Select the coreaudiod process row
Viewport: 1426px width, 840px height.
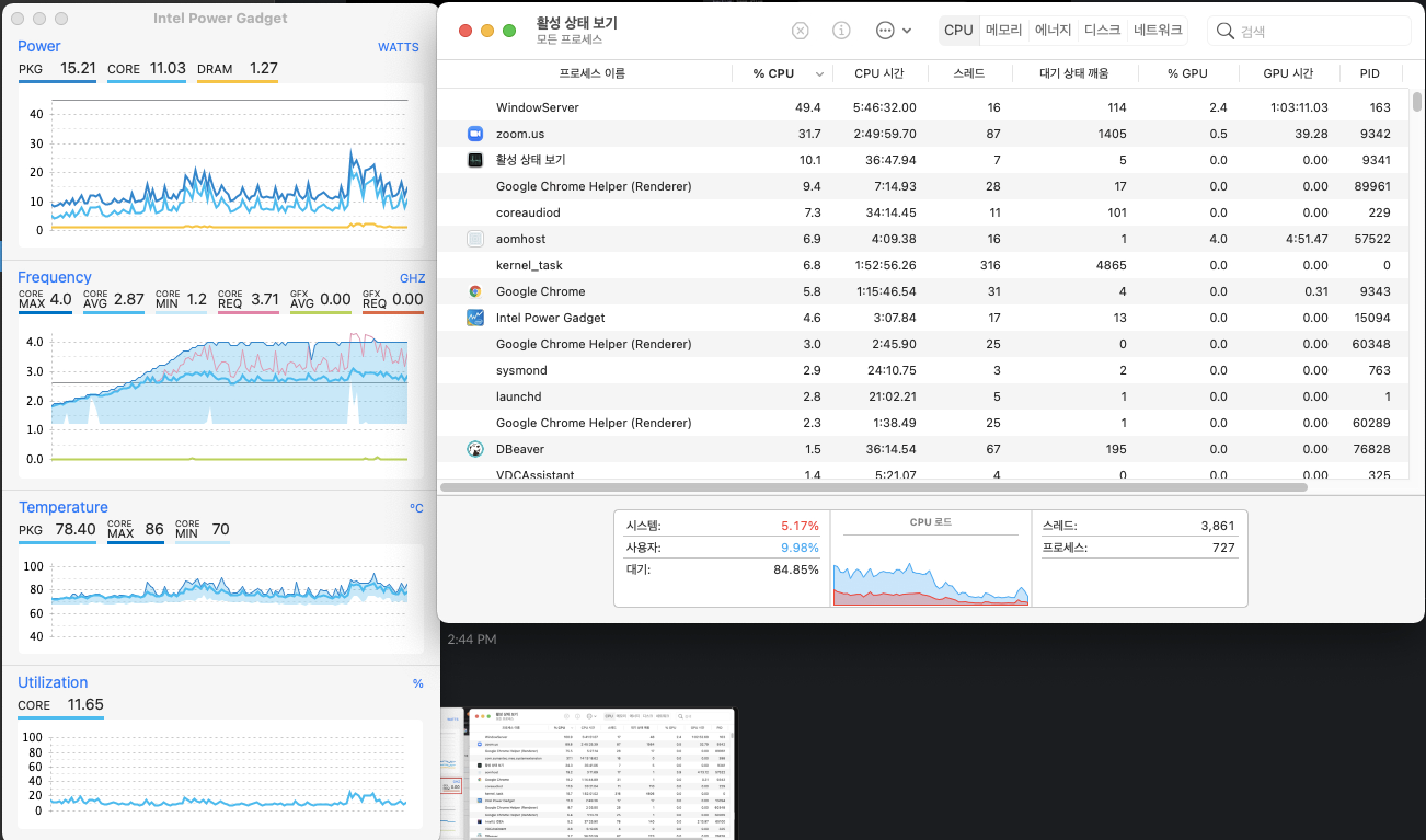coord(923,213)
